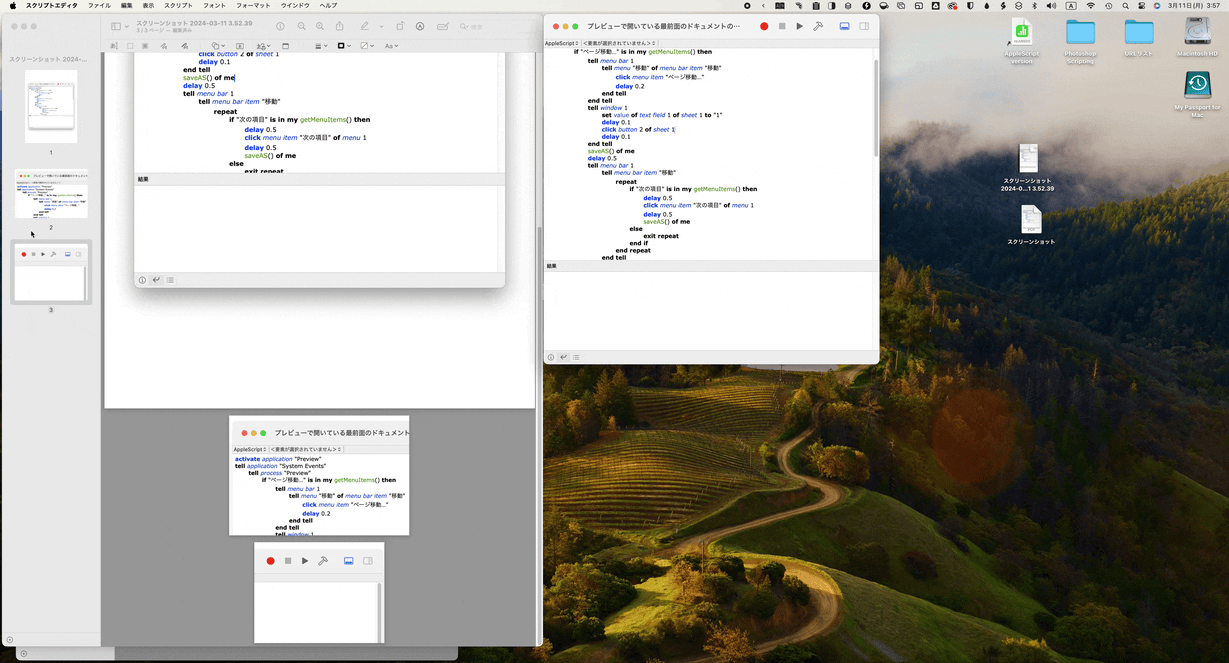This screenshot has height=663, width=1229.
Task: Open the スクリプト menu
Action: (178, 5)
